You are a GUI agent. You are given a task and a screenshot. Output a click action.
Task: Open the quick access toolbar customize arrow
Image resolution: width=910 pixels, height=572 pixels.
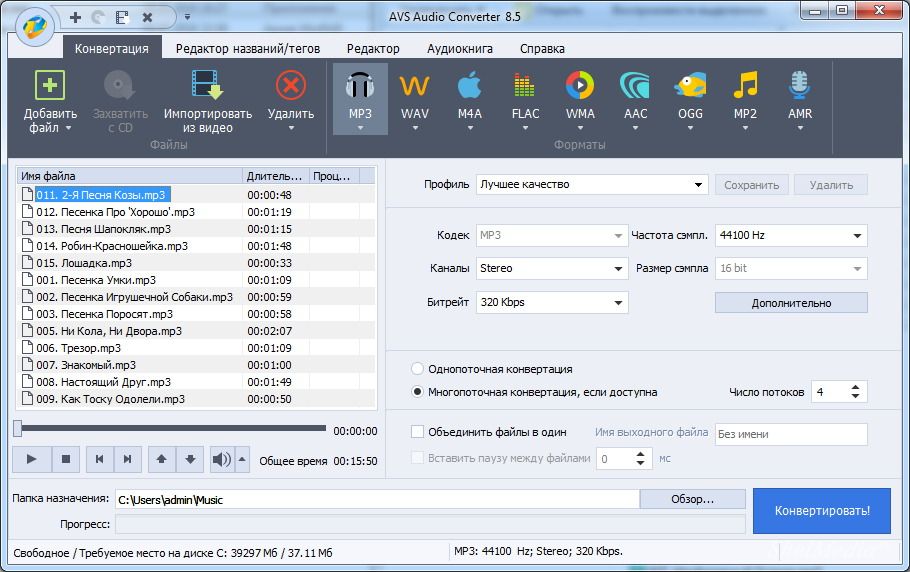tap(187, 17)
